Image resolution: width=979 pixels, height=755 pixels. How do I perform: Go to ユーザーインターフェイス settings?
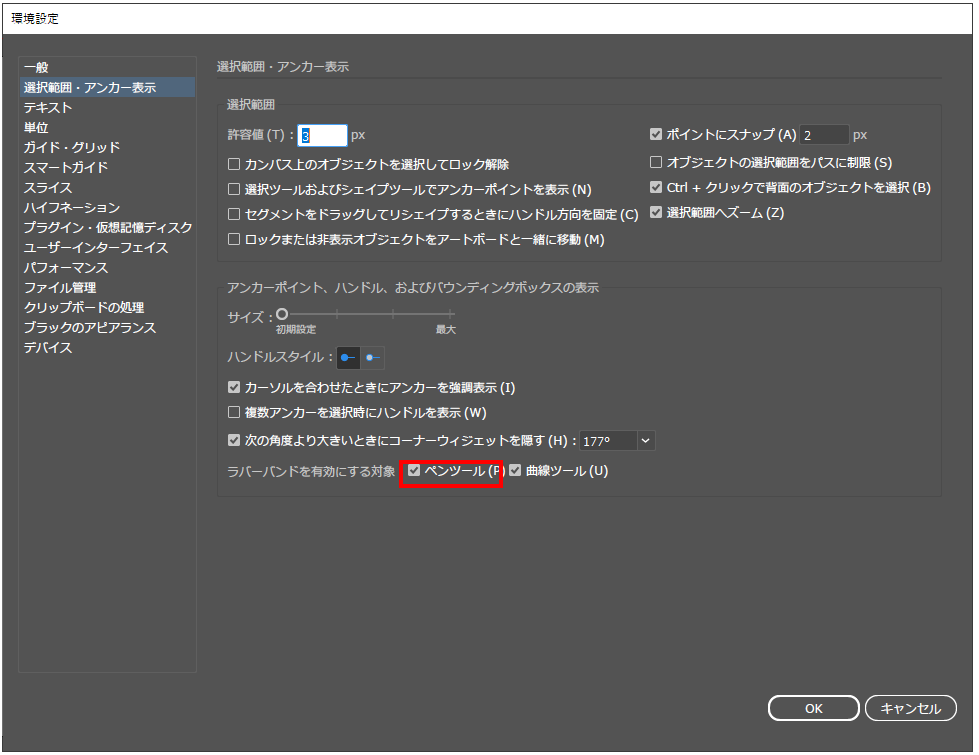pyautogui.click(x=96, y=248)
